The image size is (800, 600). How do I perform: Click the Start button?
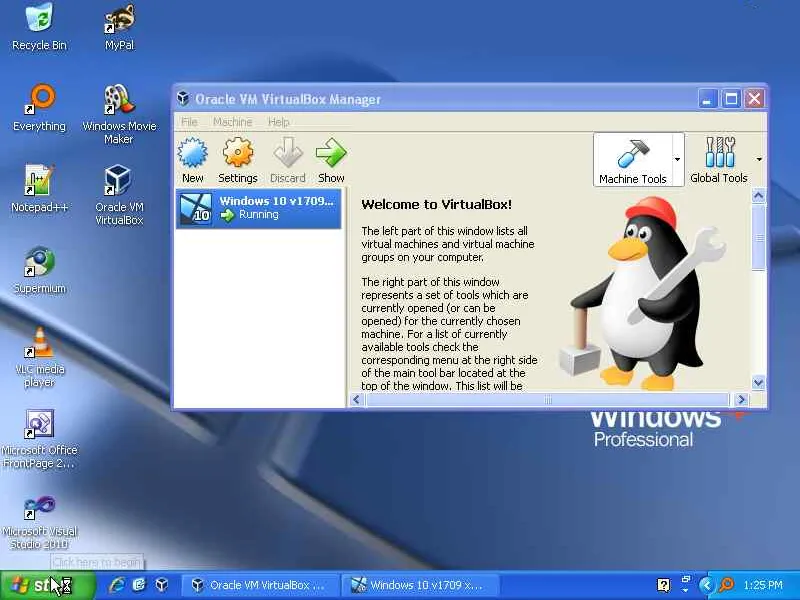pos(47,585)
